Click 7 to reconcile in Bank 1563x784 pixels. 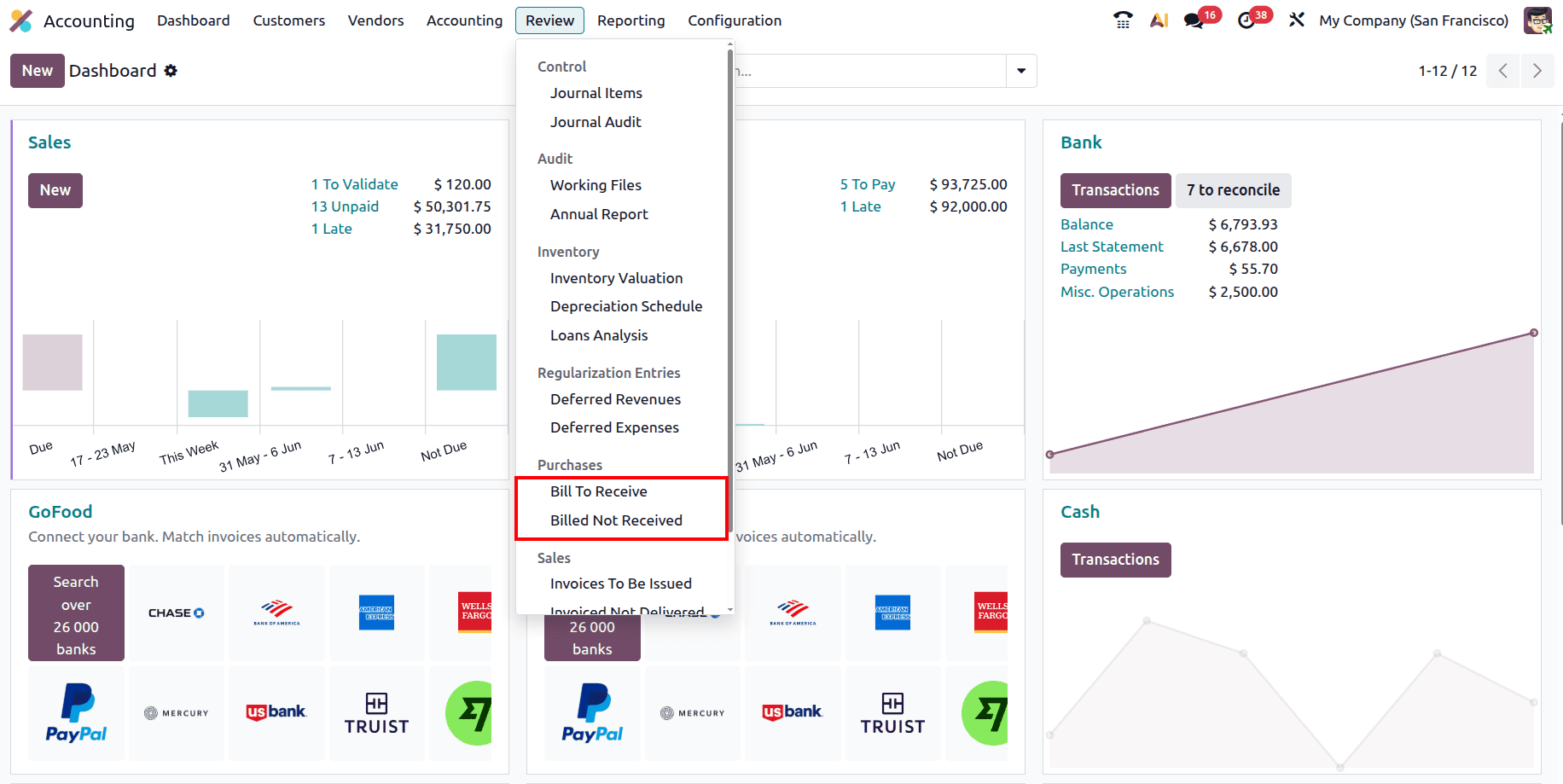(1233, 190)
